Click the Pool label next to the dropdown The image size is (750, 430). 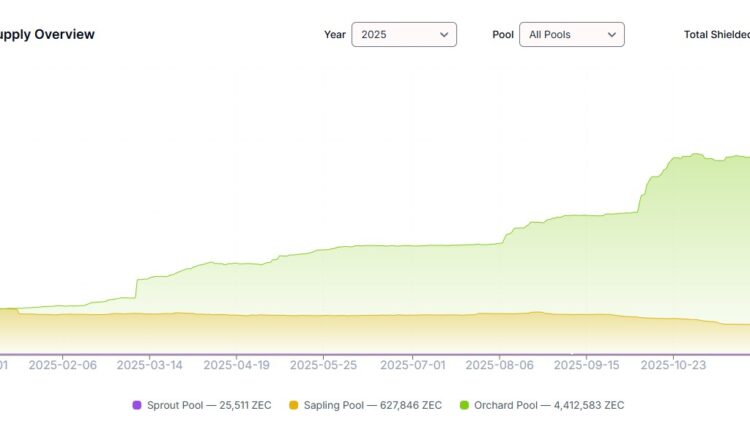[503, 34]
